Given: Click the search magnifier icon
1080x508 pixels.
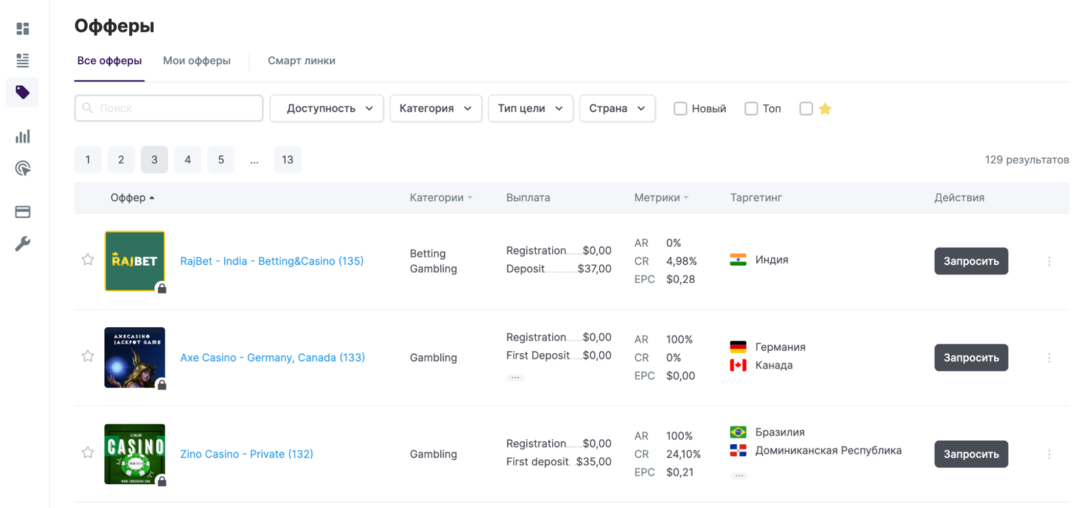Looking at the screenshot, I should point(87,108).
